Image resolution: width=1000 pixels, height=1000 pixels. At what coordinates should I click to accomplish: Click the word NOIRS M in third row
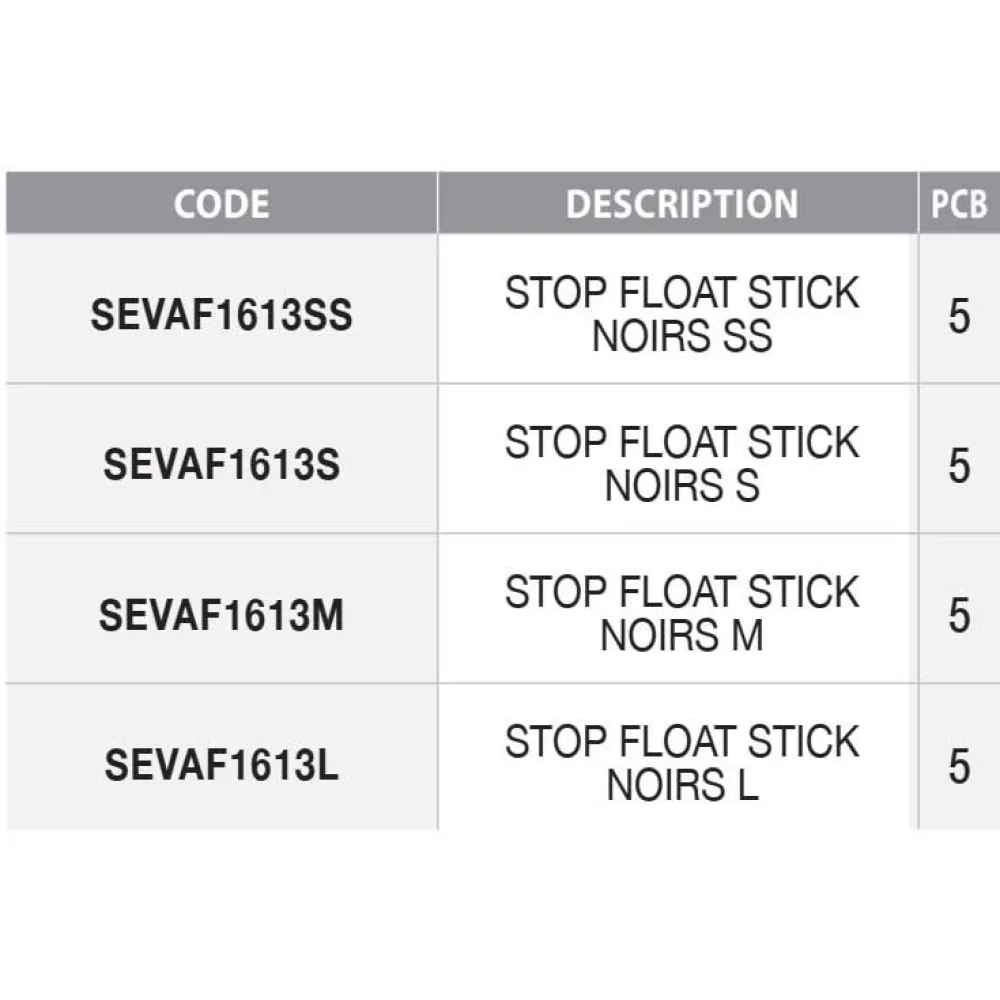[682, 636]
